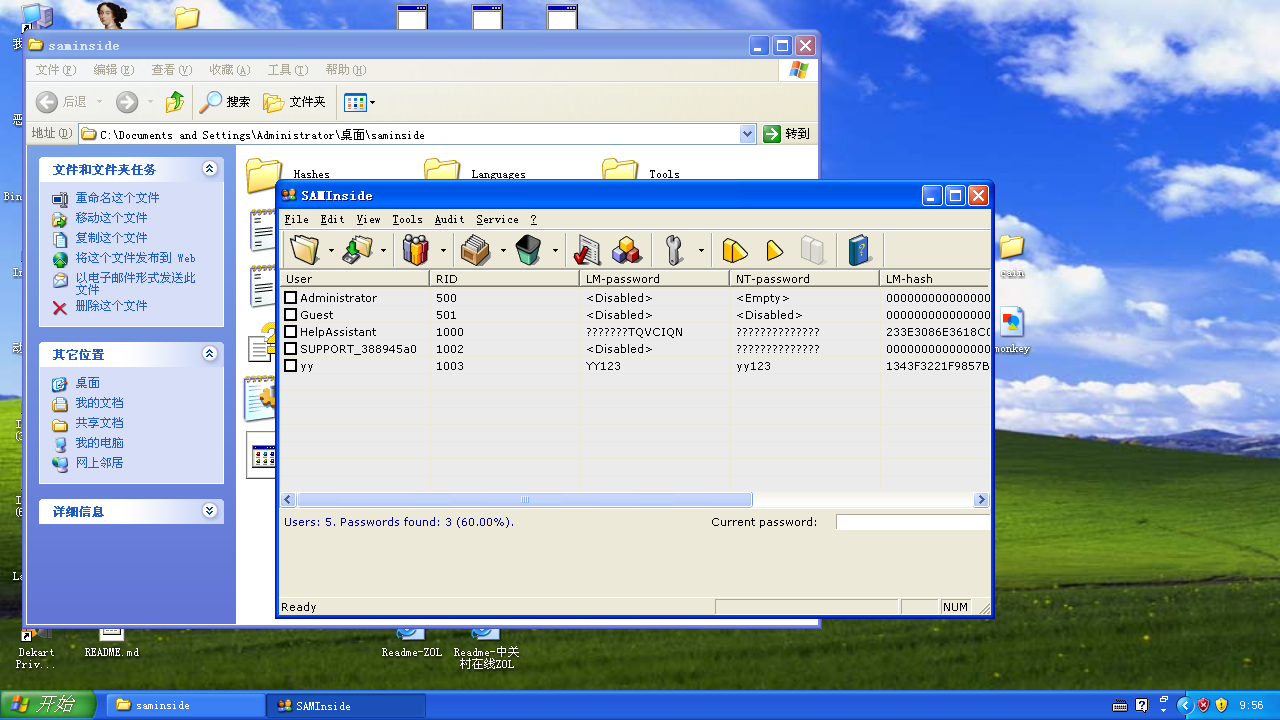Click the greyed-out gray blocks toolbar icon

[x=814, y=250]
